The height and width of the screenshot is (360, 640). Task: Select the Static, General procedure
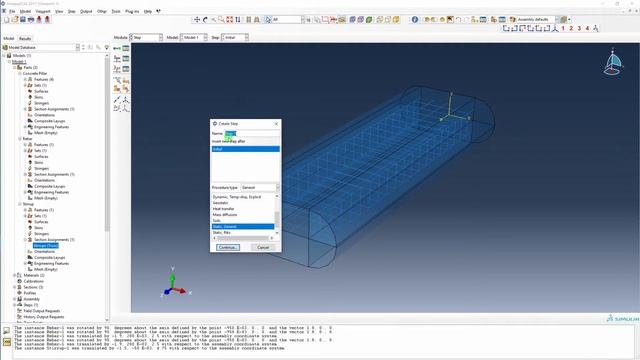click(x=243, y=227)
